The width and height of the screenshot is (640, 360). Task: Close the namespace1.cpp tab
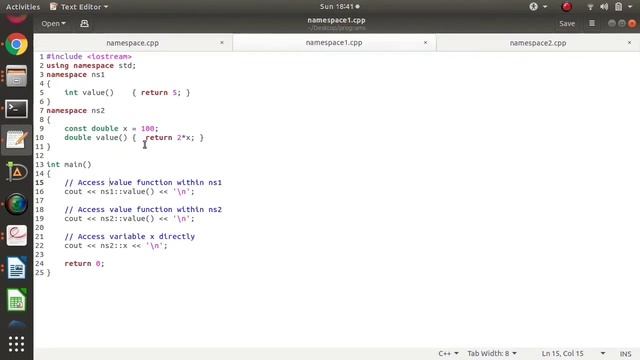425,42
